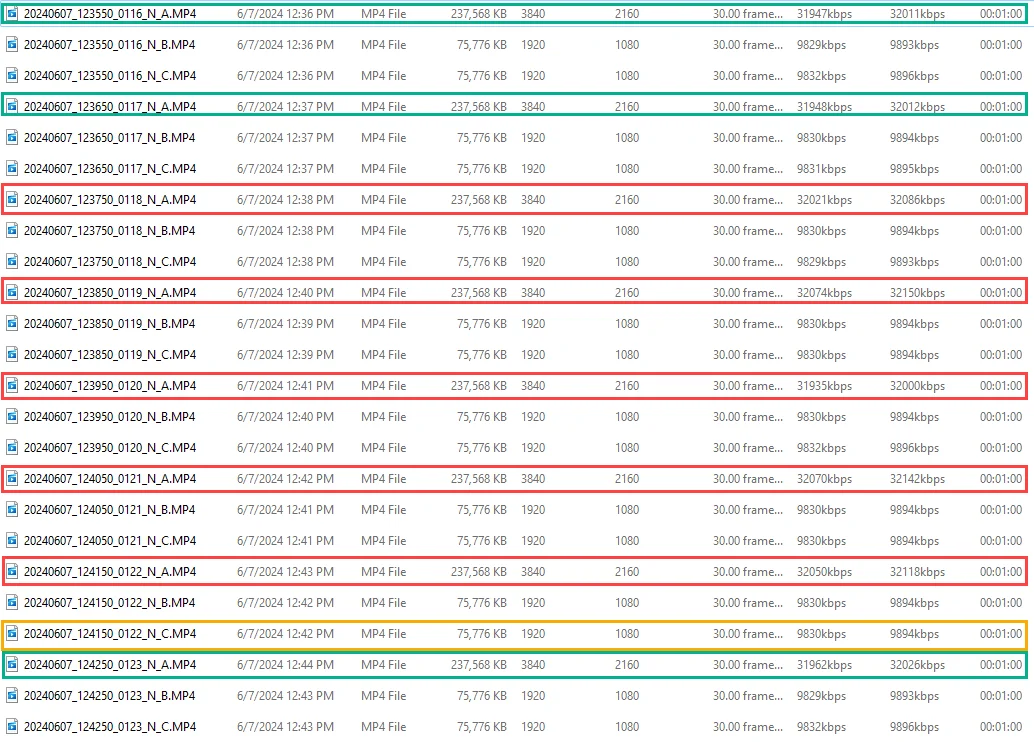The image size is (1034, 742).
Task: Click file name 20240607_124250_0123_N_B.MP4
Action: (x=110, y=696)
